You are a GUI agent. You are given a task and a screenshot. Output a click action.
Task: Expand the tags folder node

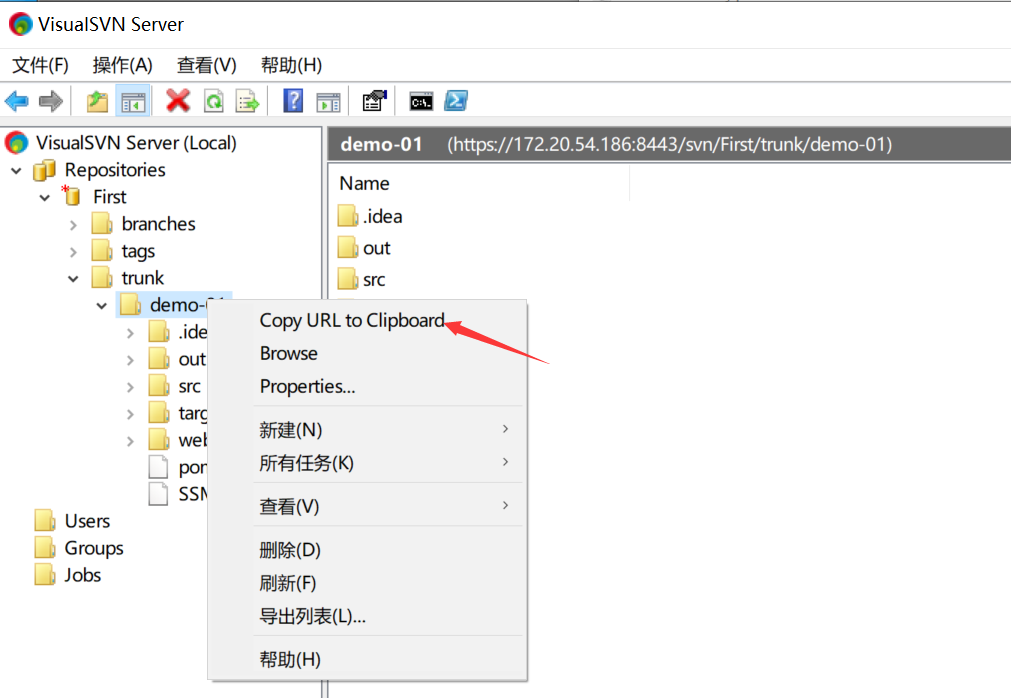[73, 252]
